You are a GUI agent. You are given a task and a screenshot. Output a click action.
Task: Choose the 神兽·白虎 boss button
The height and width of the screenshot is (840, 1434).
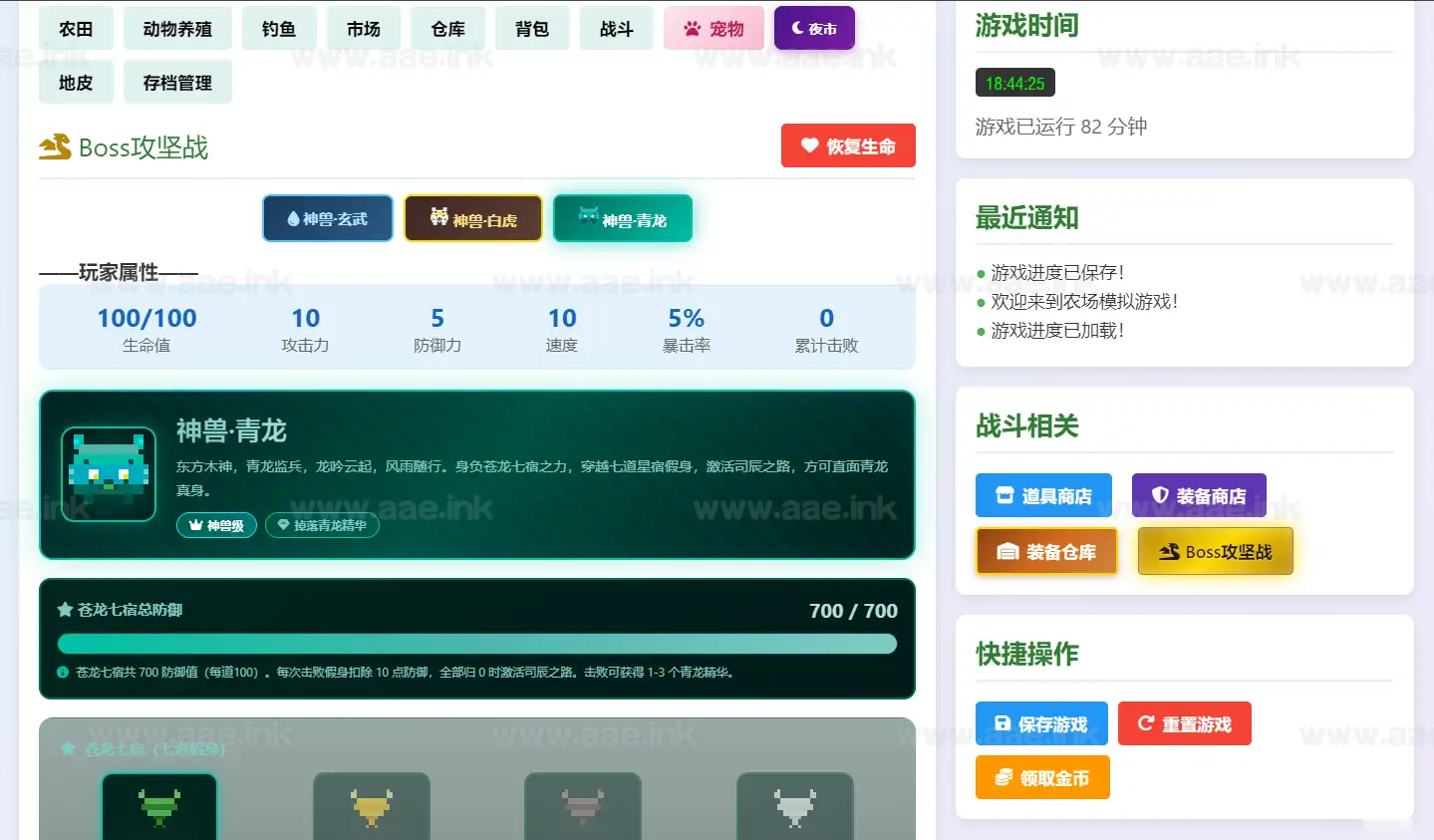(473, 218)
